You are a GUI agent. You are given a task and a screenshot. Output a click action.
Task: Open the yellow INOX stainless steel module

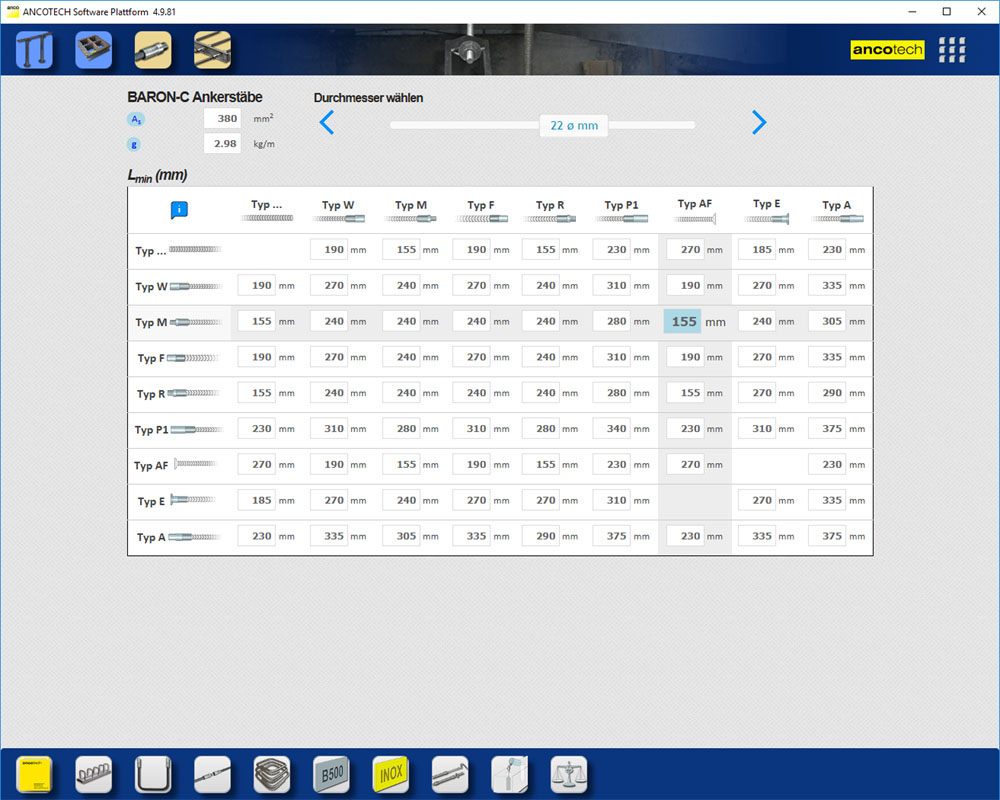(391, 774)
